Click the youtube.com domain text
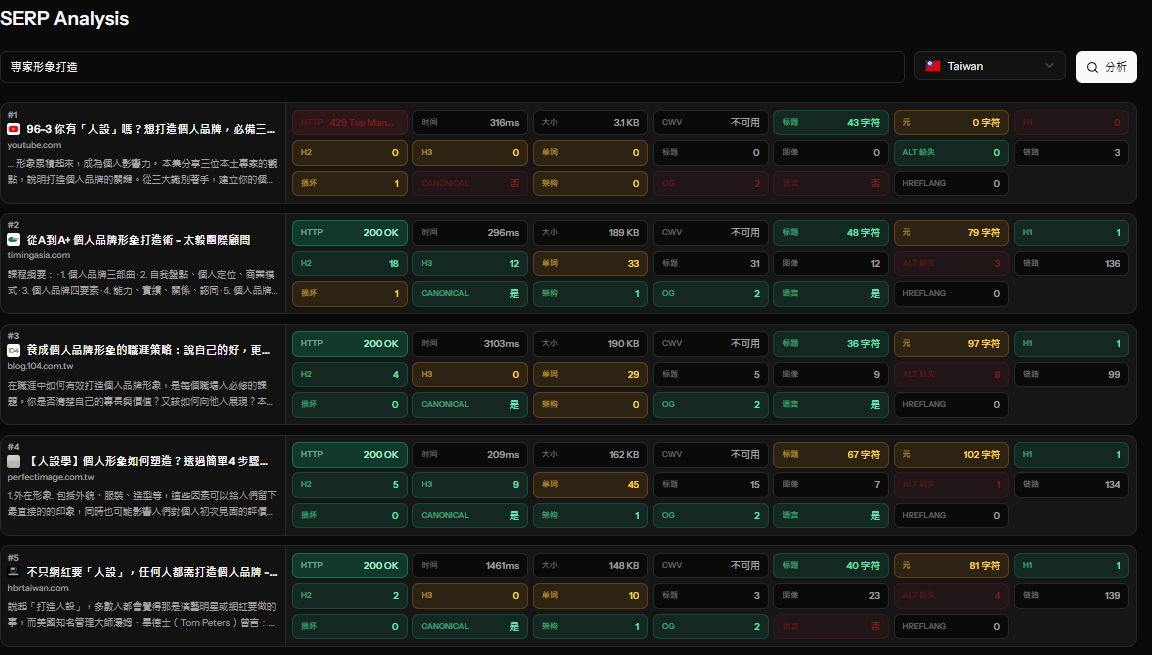 (35, 145)
